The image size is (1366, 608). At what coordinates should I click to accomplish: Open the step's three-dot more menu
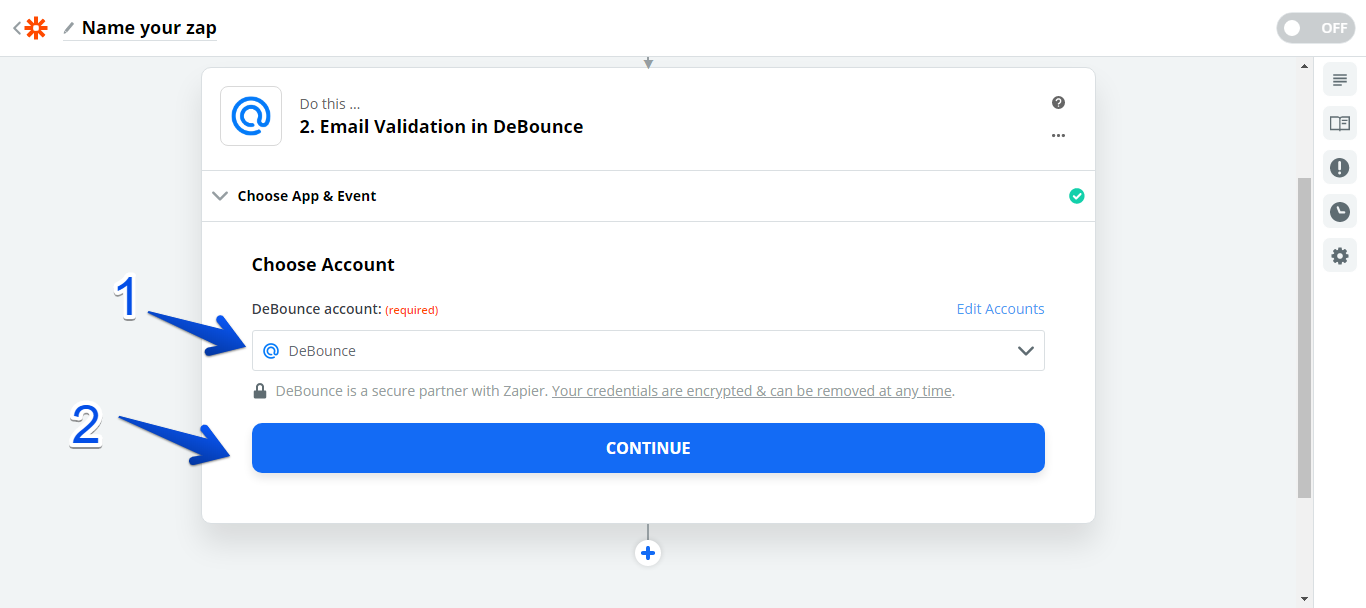tap(1058, 135)
